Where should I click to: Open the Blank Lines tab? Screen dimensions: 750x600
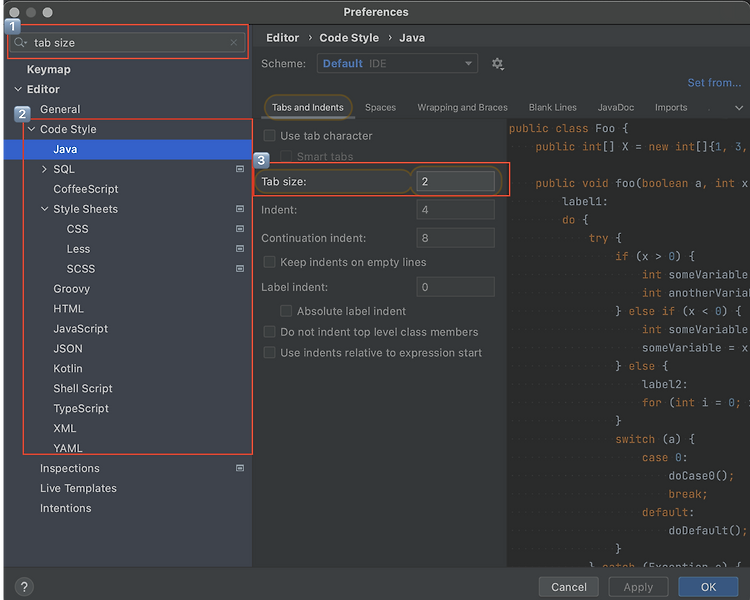pyautogui.click(x=552, y=108)
